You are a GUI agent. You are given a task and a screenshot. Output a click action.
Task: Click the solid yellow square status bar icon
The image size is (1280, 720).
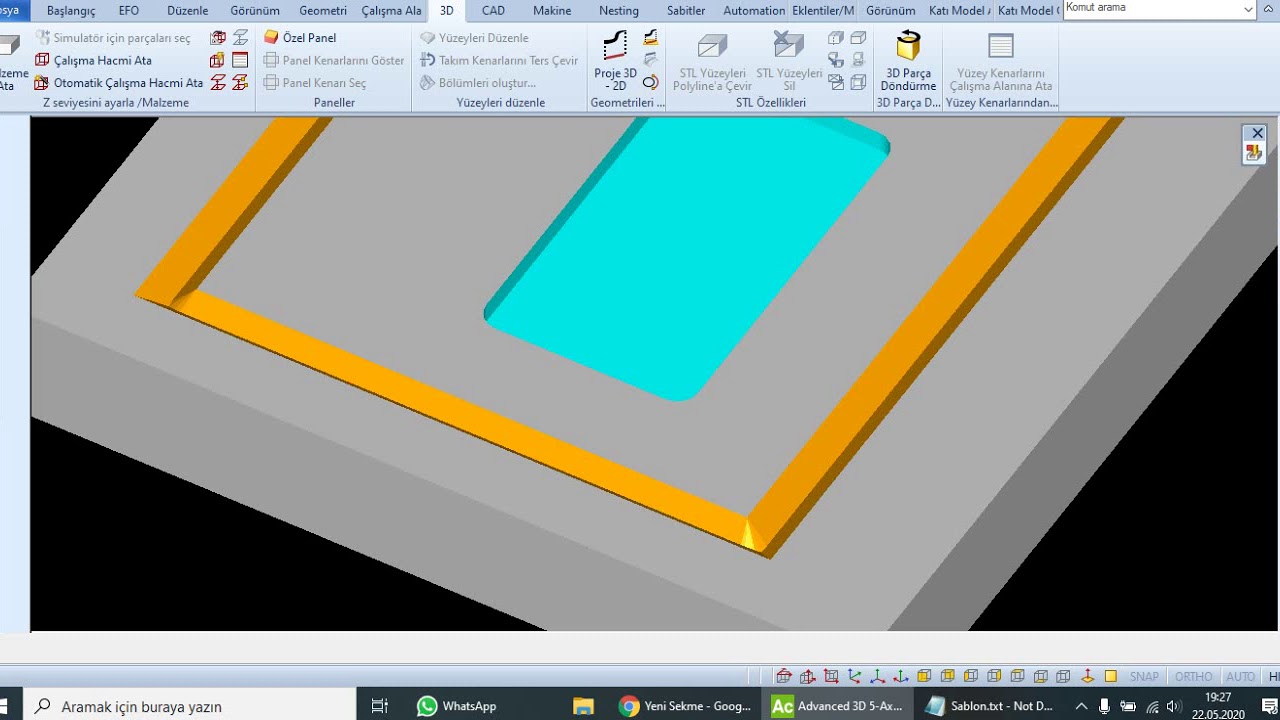tap(1110, 677)
